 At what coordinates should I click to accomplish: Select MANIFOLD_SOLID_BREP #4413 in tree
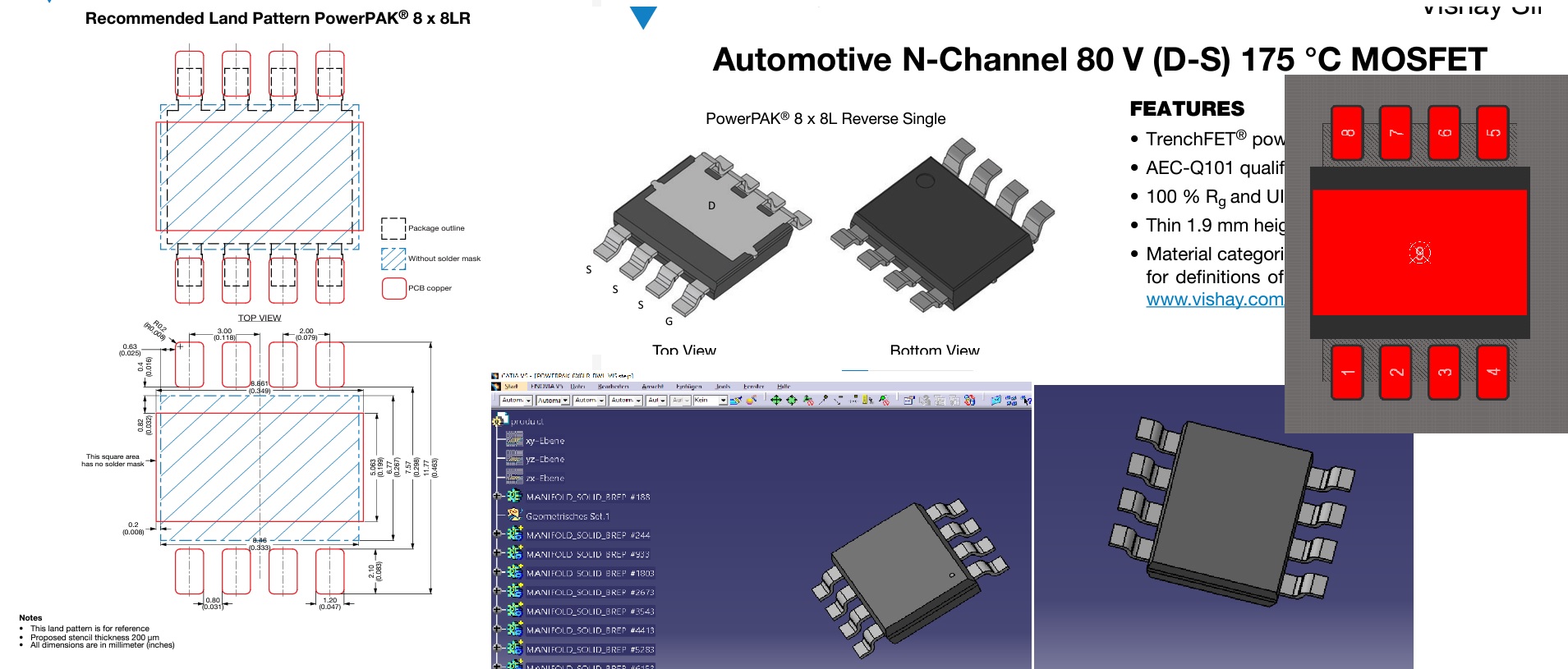point(590,630)
